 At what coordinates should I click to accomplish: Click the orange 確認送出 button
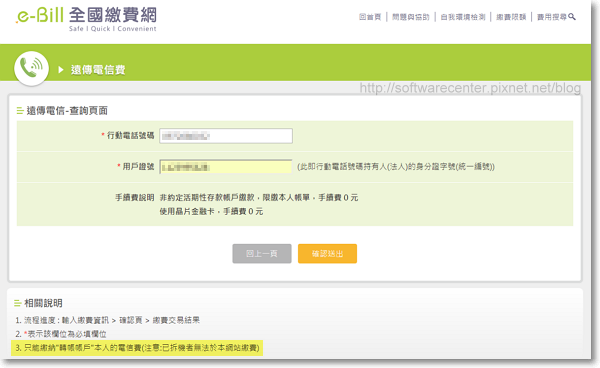327,254
